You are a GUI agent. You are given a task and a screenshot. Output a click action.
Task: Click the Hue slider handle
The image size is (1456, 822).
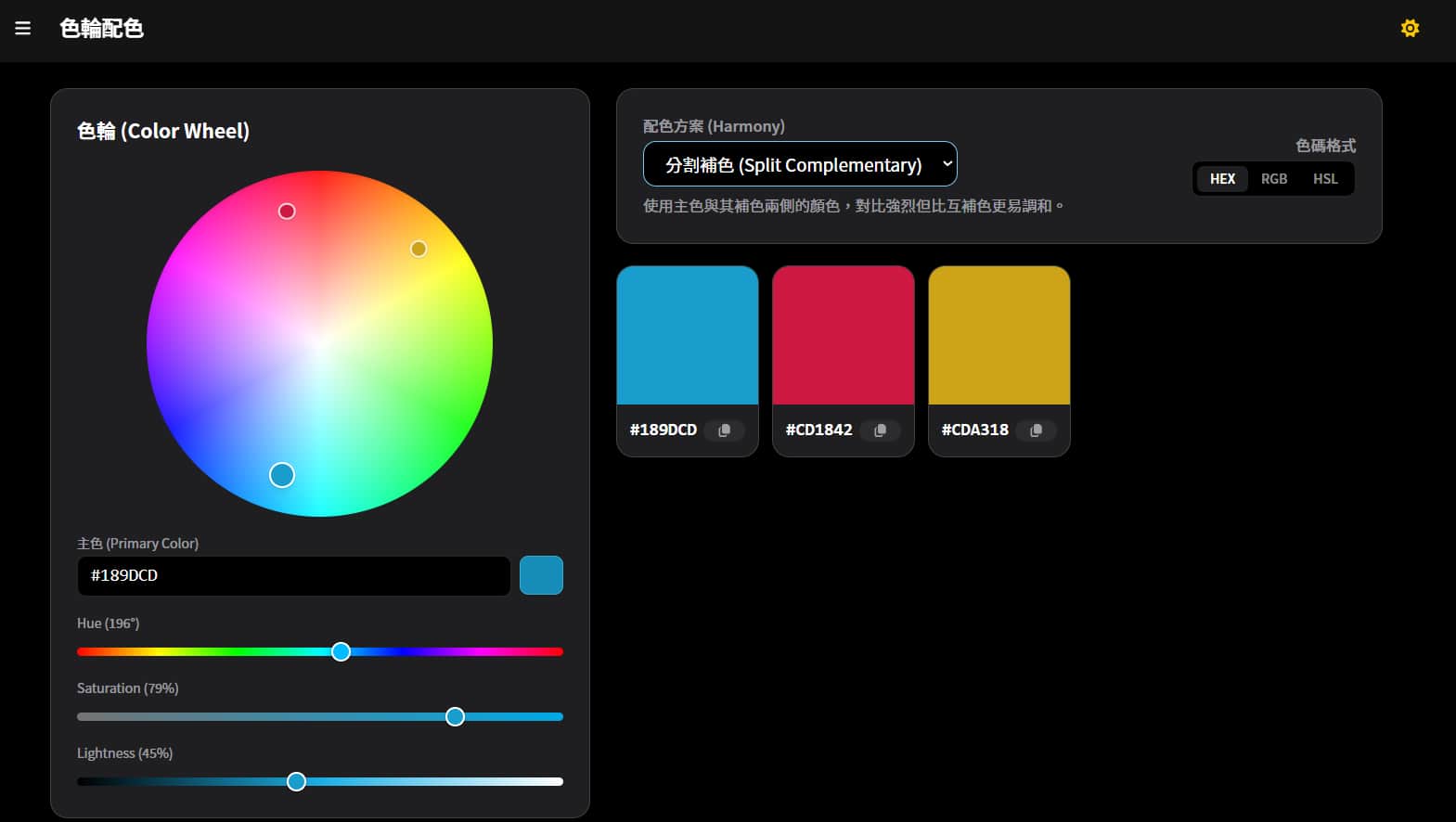[341, 651]
